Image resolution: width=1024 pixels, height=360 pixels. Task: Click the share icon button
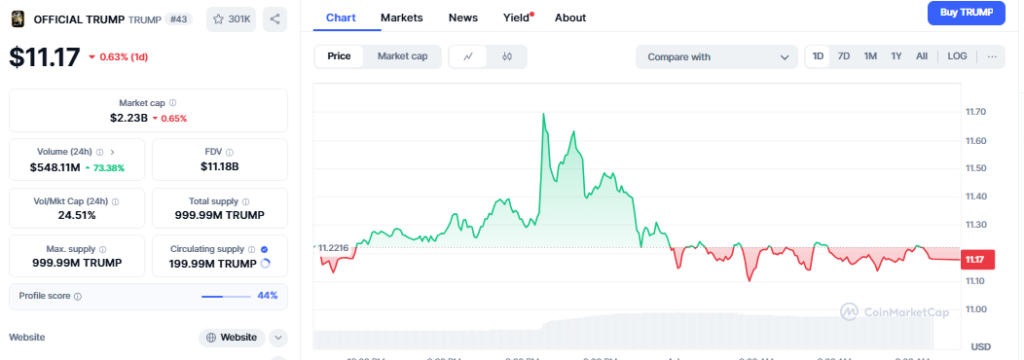click(275, 19)
